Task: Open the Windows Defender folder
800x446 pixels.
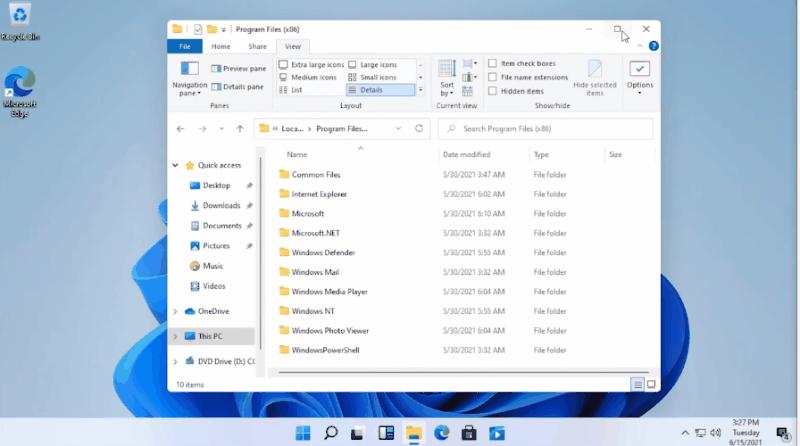Action: click(x=323, y=253)
